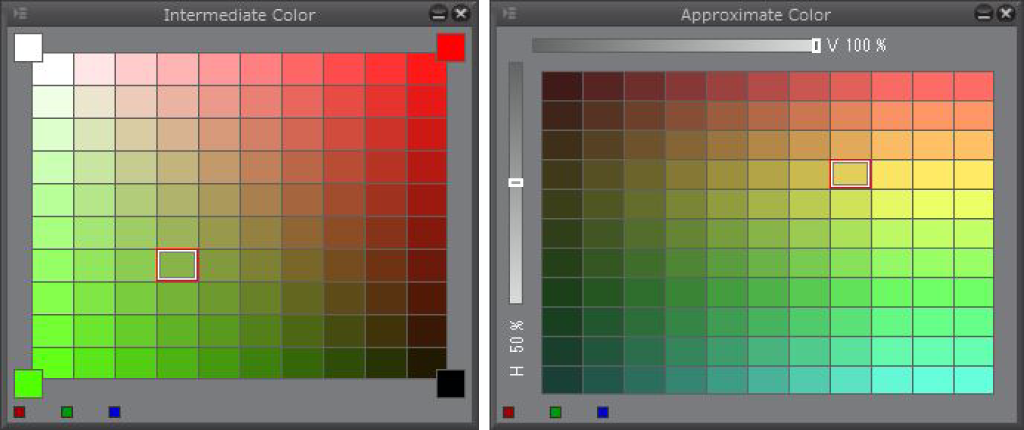Click the horizontal V slider handle
1024x430 pixels.
(817, 45)
